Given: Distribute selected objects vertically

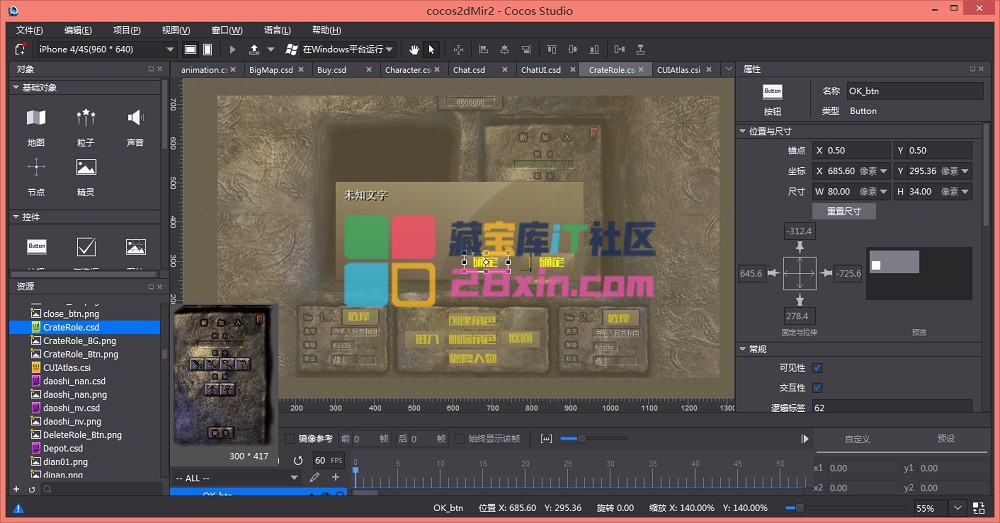Looking at the screenshot, I should [640, 49].
